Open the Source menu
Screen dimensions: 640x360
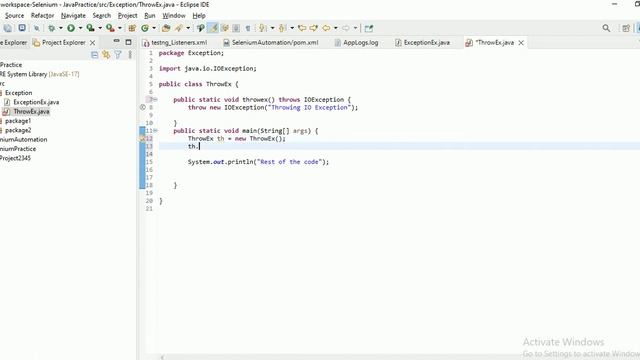[x=14, y=16]
